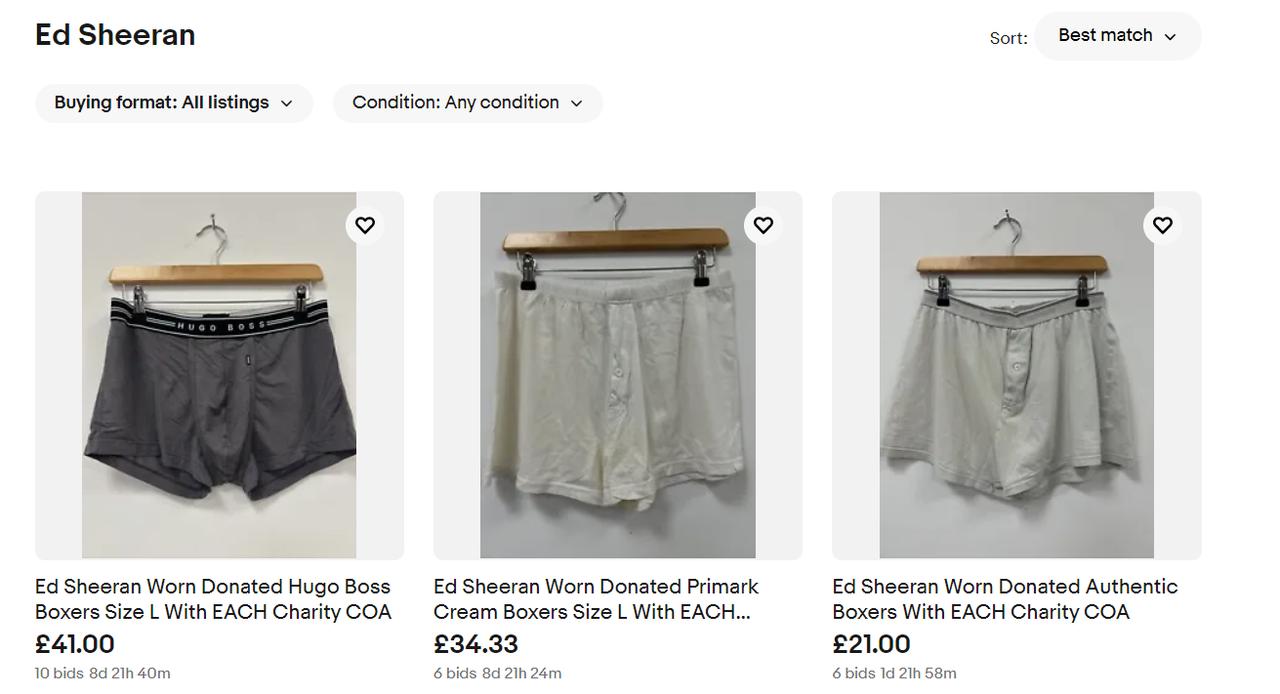
Task: Click the Condition chevron icon
Action: pos(576,103)
